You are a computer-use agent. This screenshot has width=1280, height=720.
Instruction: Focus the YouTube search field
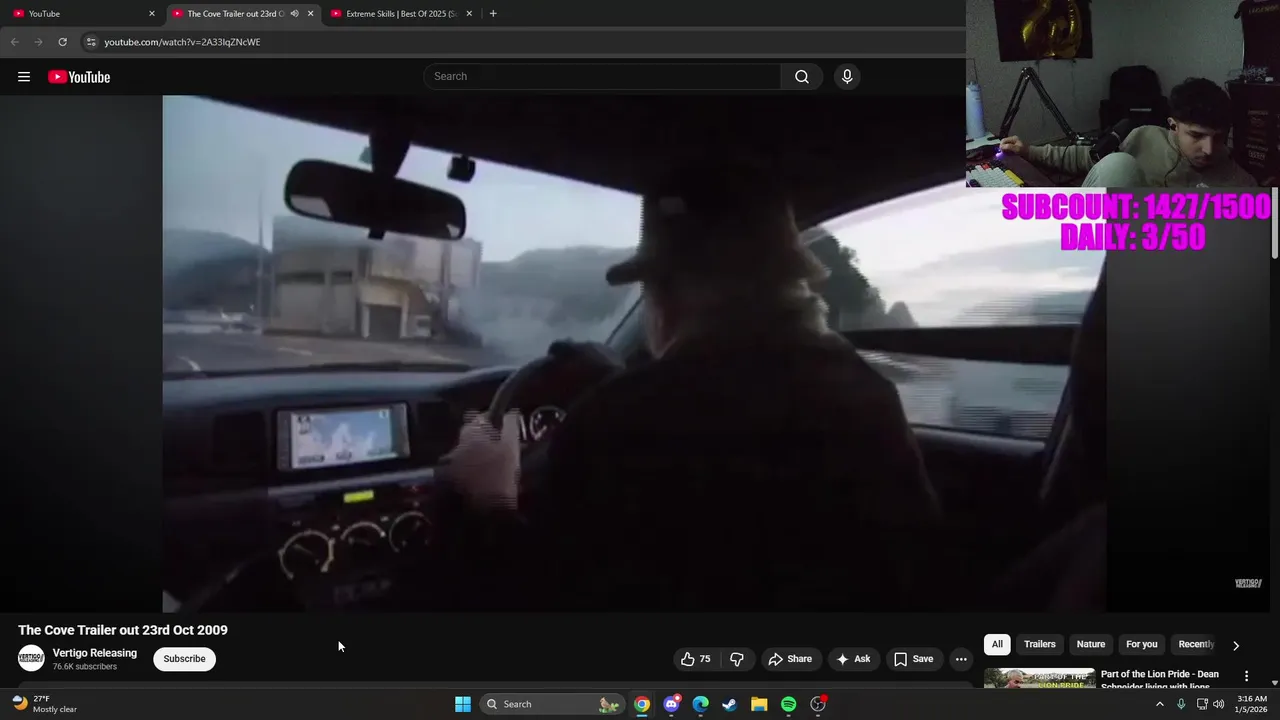coord(604,77)
